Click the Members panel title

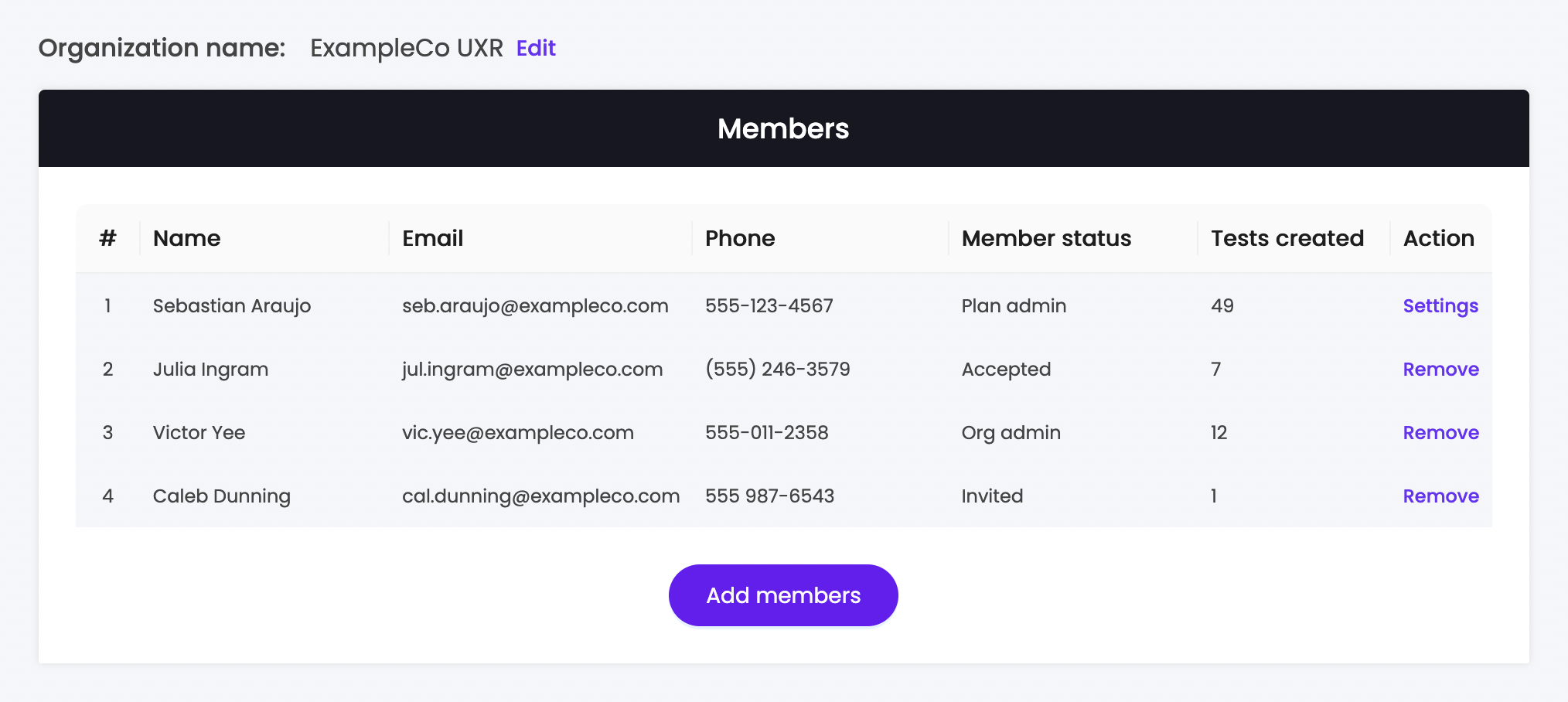pyautogui.click(x=783, y=128)
